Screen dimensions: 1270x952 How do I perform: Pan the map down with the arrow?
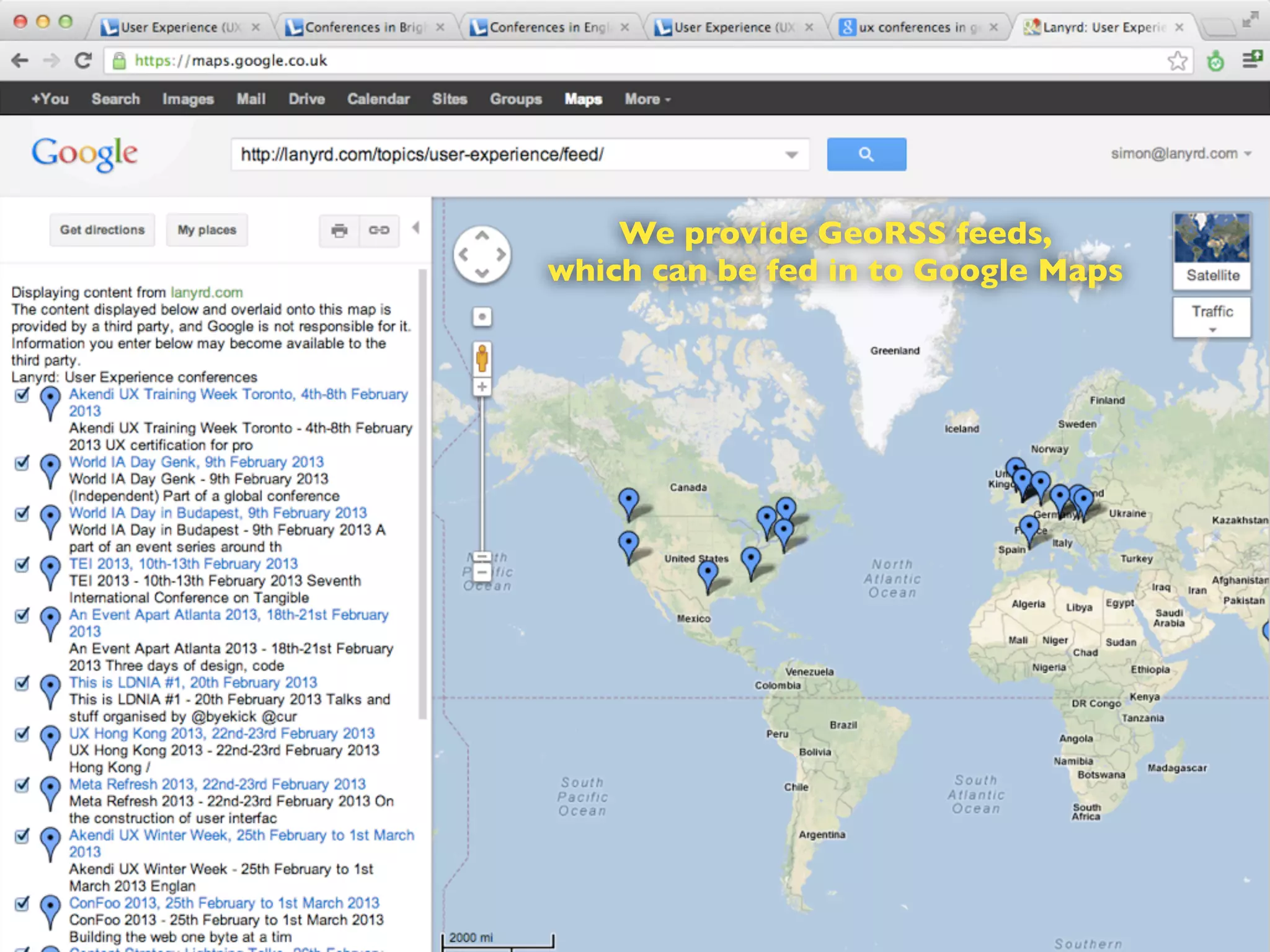tap(482, 273)
